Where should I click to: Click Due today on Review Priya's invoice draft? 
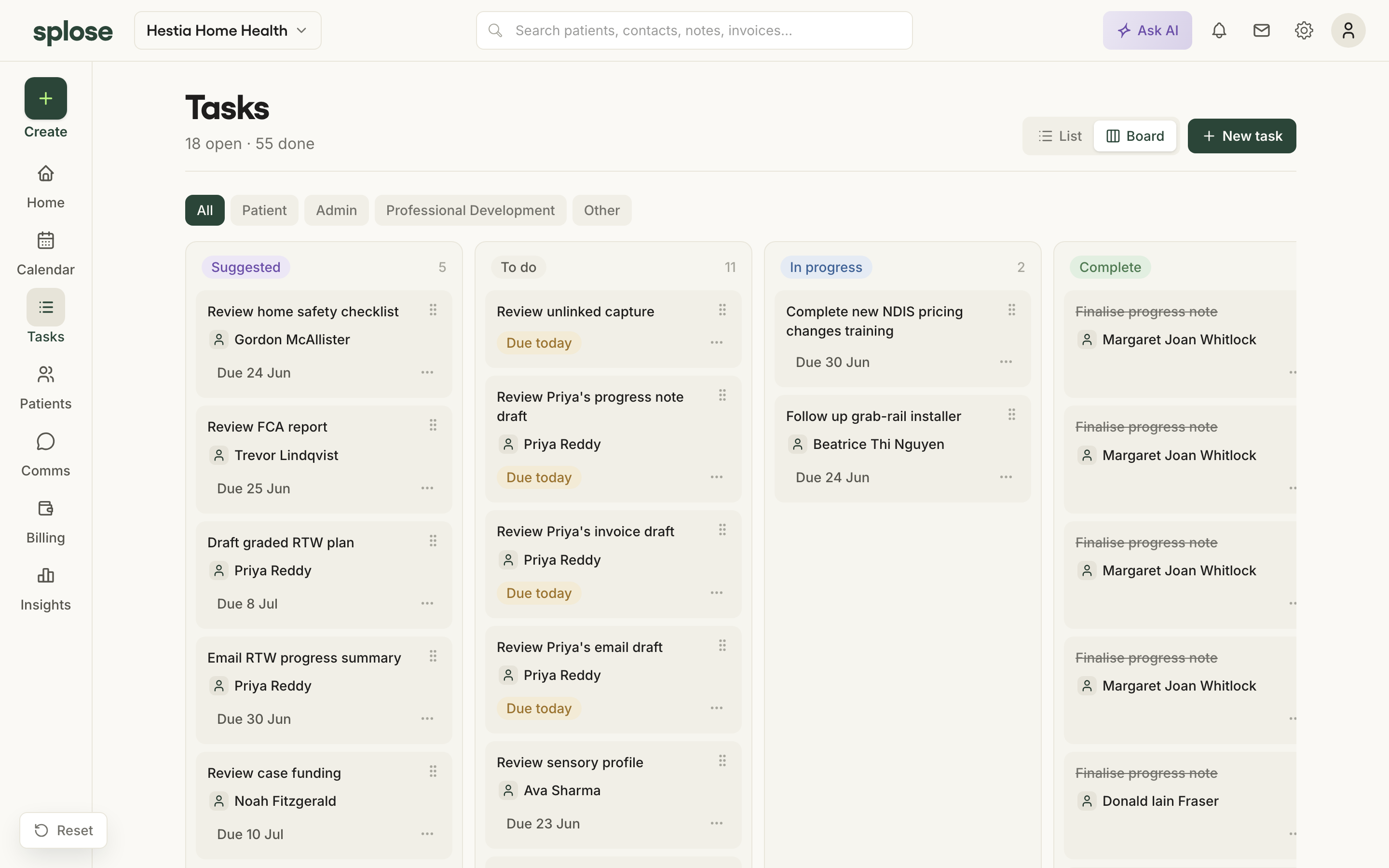click(x=538, y=593)
